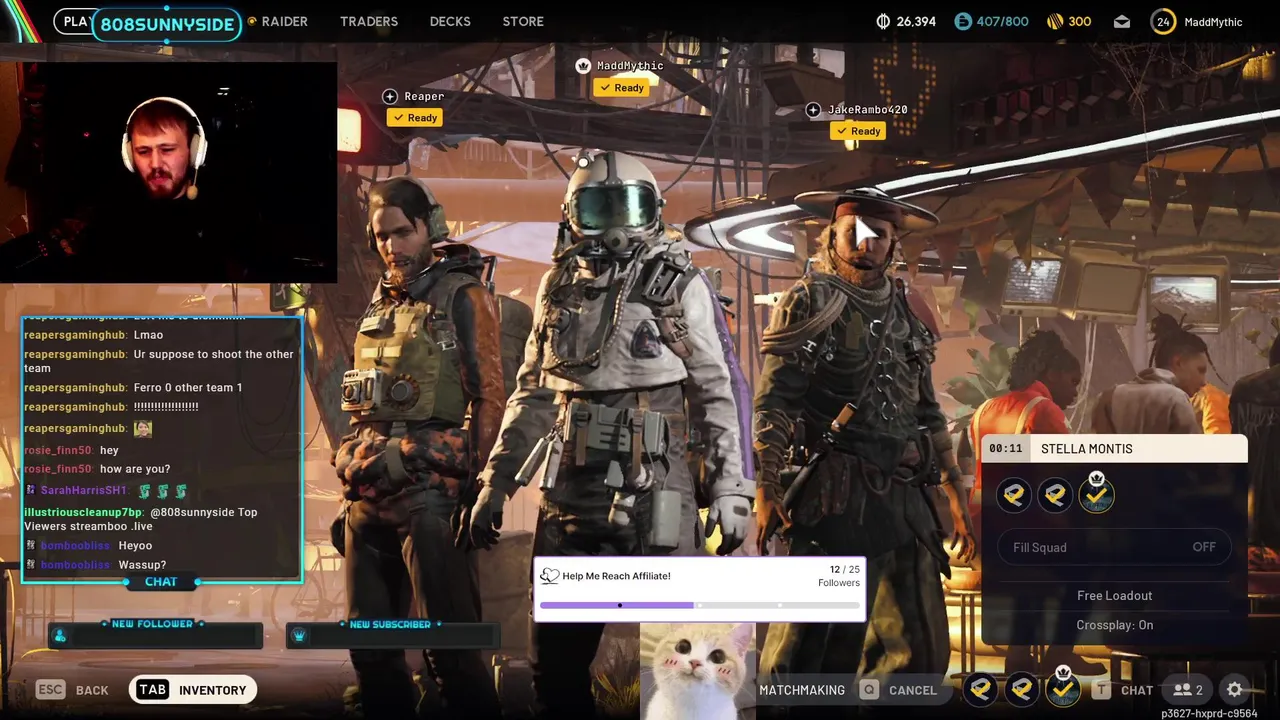Image resolution: width=1280 pixels, height=720 pixels.
Task: Open in-game CHAT from the bottom bar
Action: click(x=1137, y=690)
